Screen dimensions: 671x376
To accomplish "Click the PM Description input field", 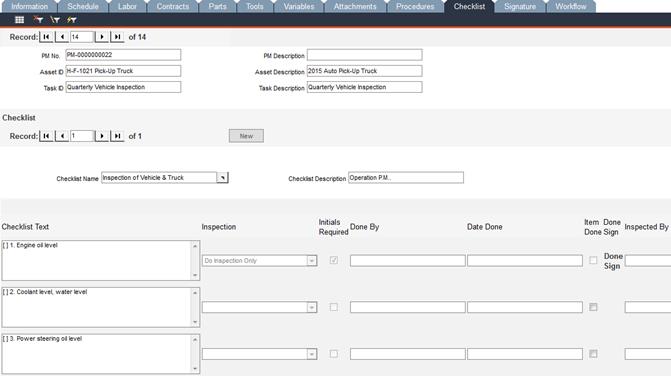I will (x=365, y=55).
